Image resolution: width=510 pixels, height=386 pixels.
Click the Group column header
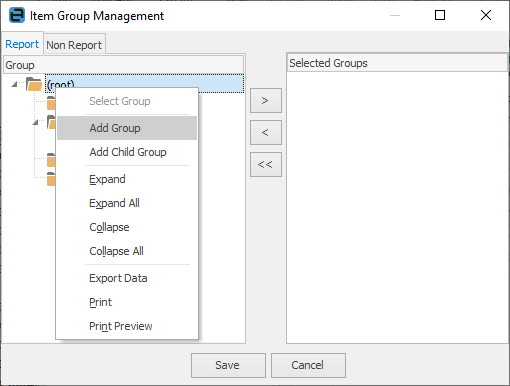123,65
